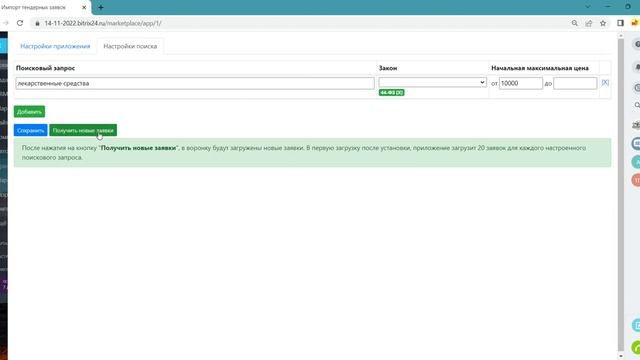Click the 'лекарственные средства' search query field

(x=195, y=83)
